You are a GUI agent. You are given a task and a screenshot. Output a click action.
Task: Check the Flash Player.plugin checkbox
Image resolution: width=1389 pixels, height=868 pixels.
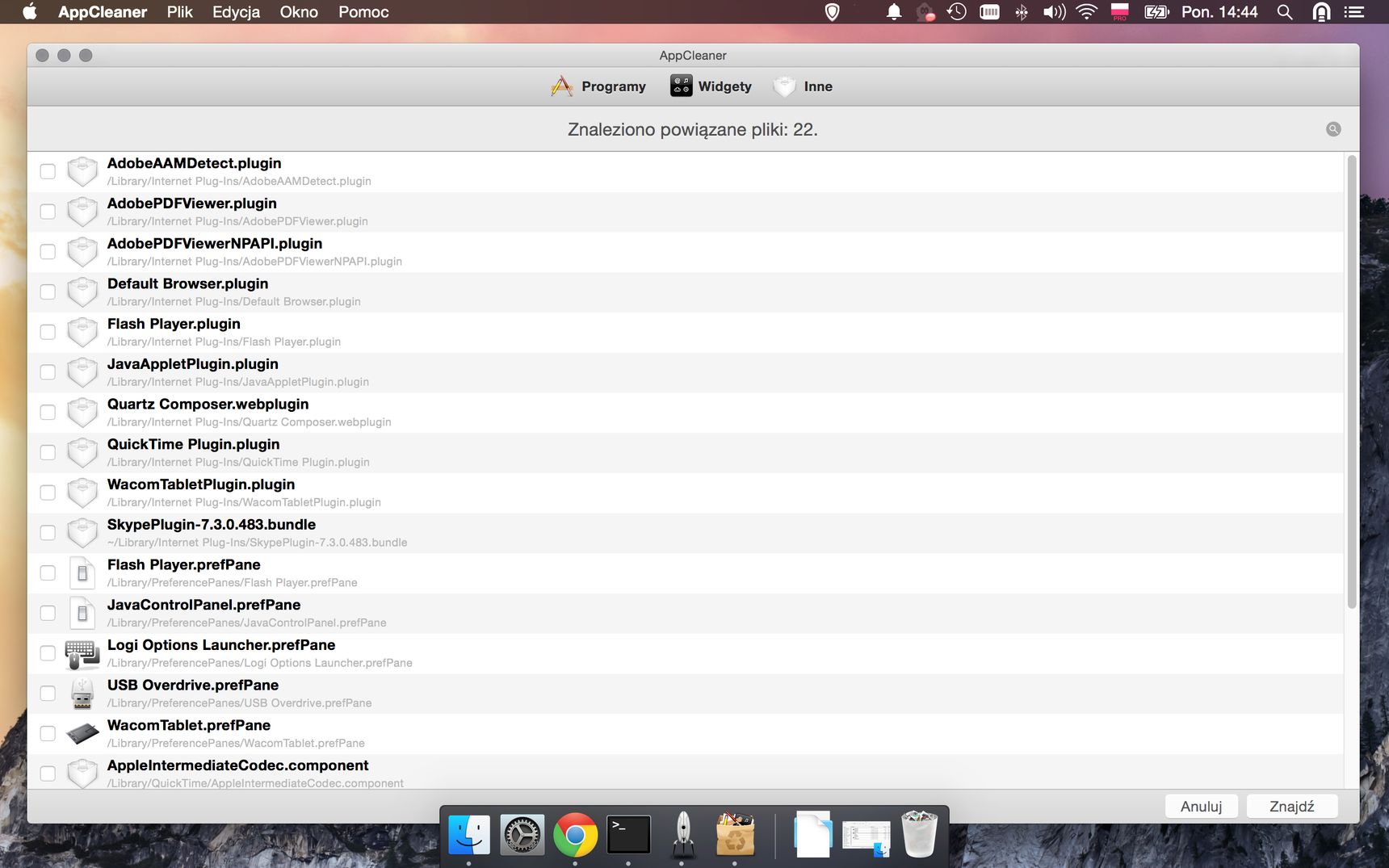[x=48, y=332]
